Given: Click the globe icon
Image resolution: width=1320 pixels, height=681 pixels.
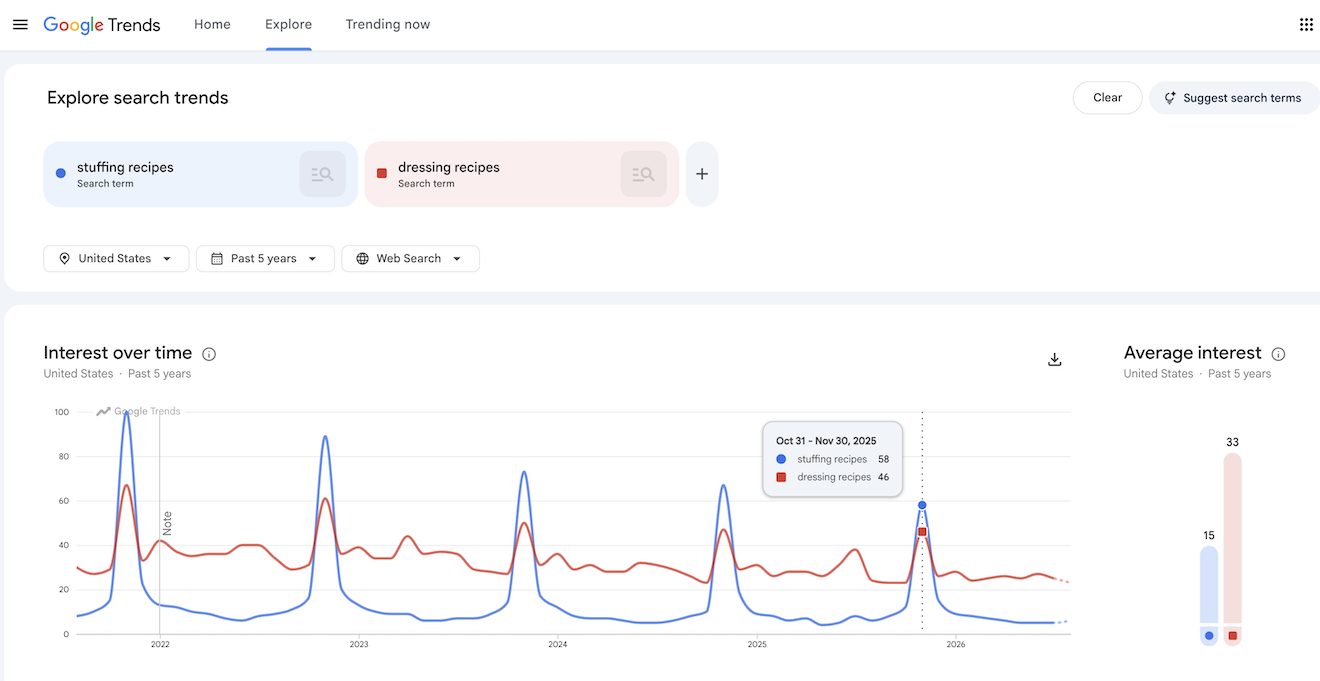Looking at the screenshot, I should 362,258.
